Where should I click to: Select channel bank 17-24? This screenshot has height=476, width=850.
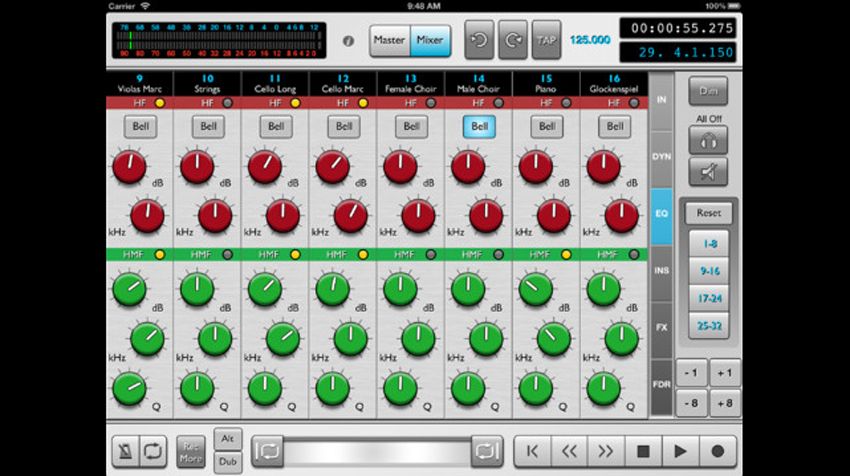709,299
